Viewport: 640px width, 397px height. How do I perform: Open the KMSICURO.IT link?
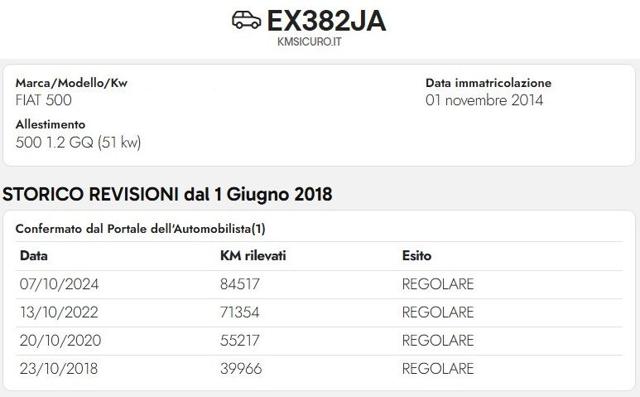(x=309, y=42)
